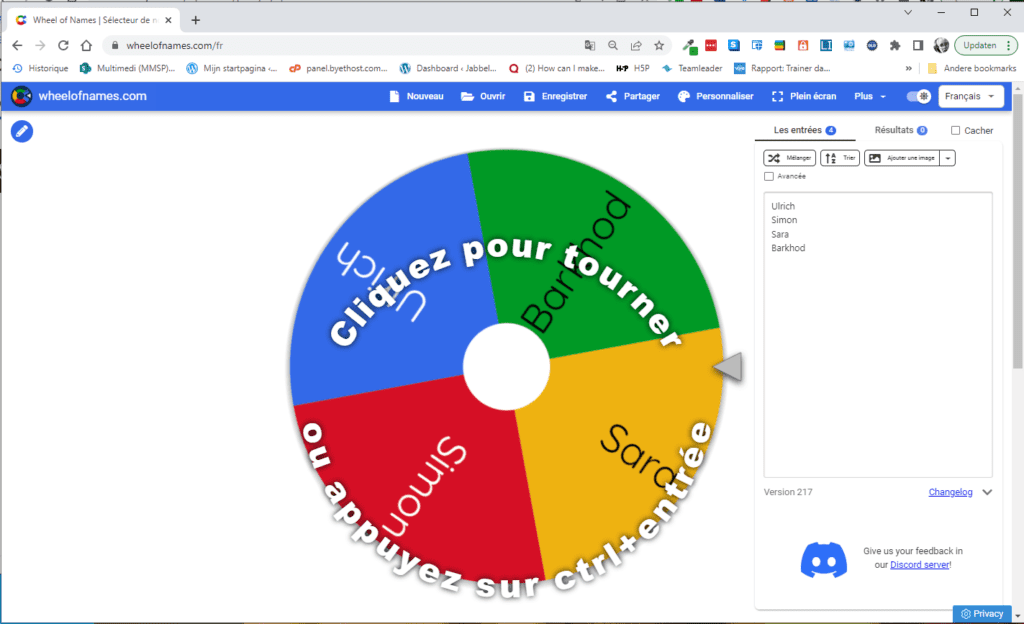Click the red Simon wheel segment
Screen dimensions: 1024x624
pos(418,476)
